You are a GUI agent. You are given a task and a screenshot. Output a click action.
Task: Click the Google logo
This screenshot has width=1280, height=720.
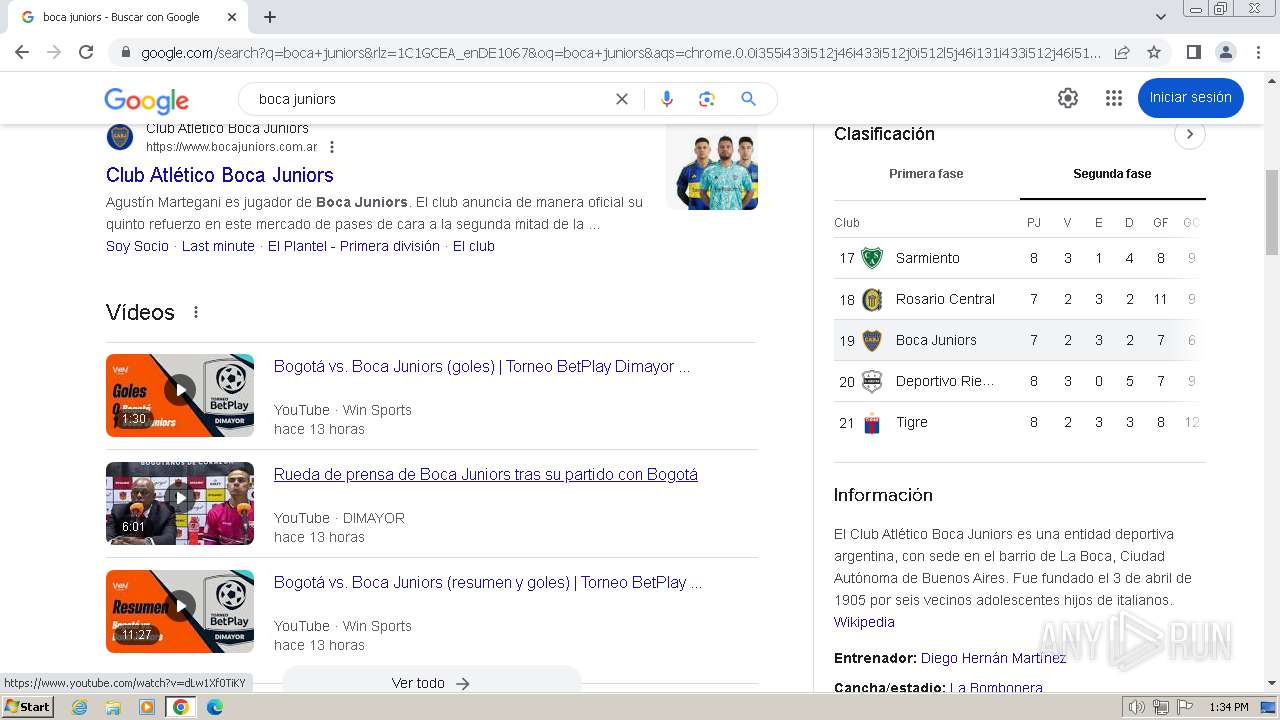(x=146, y=100)
